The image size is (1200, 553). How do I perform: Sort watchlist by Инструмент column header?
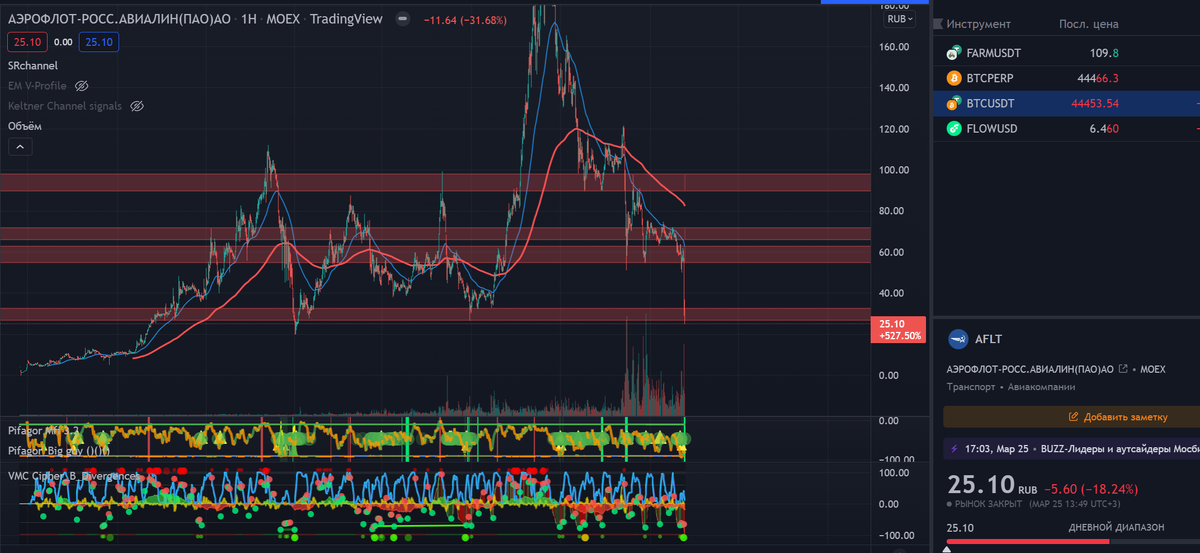pos(979,24)
